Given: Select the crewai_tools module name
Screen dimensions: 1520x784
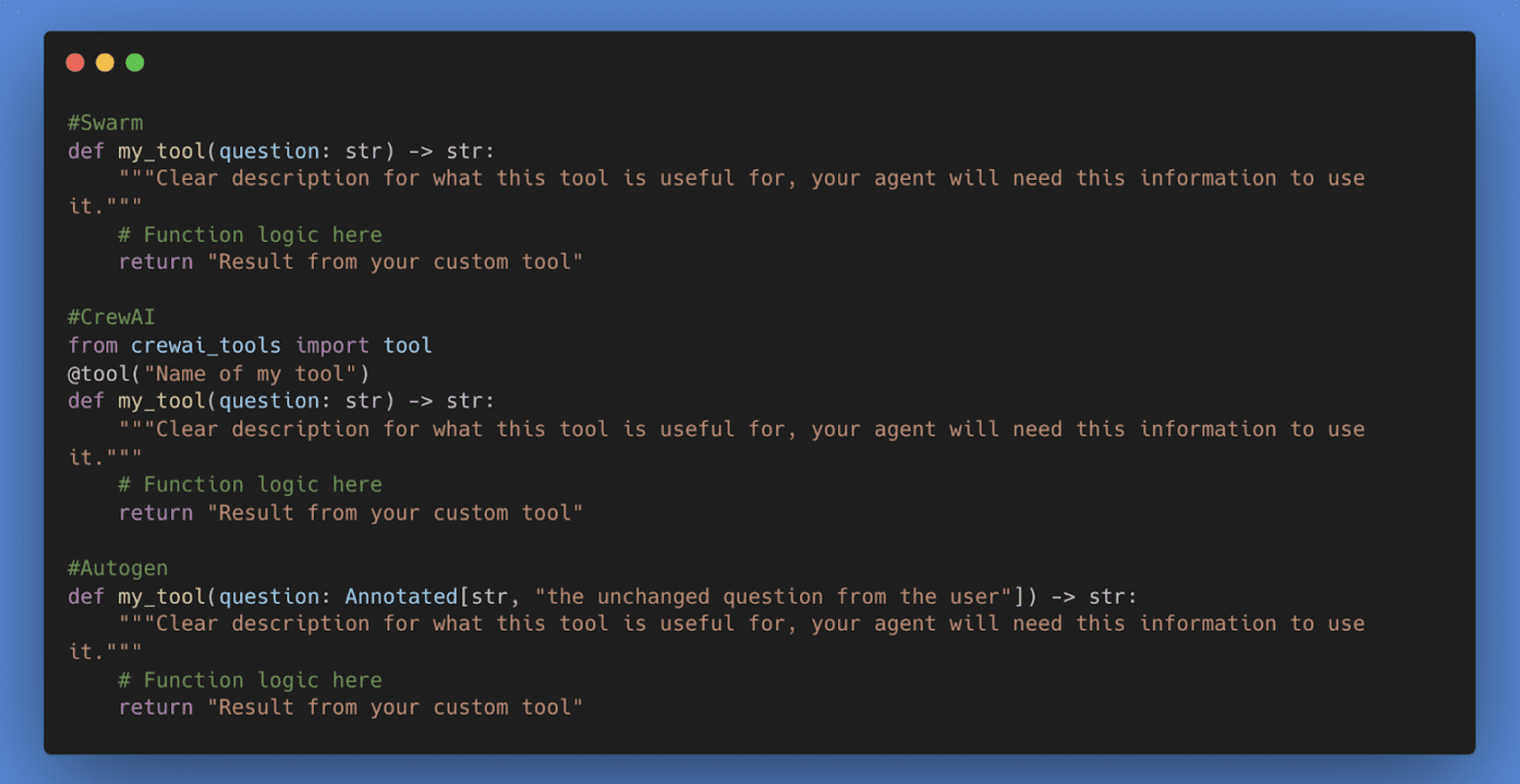Looking at the screenshot, I should [x=206, y=345].
